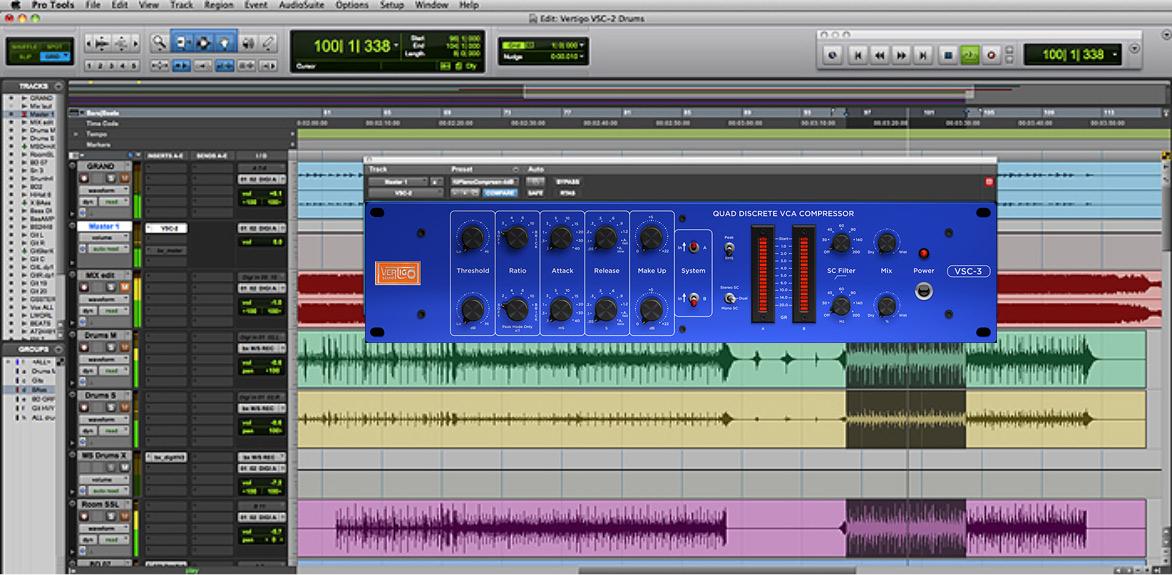
Task: Select the Pencil tool
Action: (268, 42)
